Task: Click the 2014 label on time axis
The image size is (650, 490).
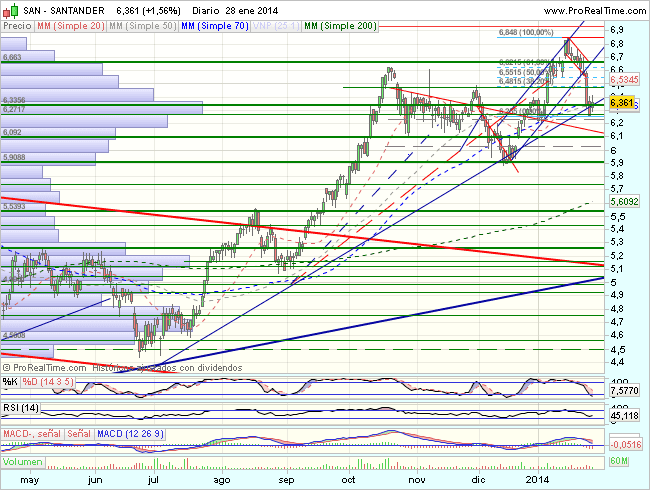Action: pos(538,480)
